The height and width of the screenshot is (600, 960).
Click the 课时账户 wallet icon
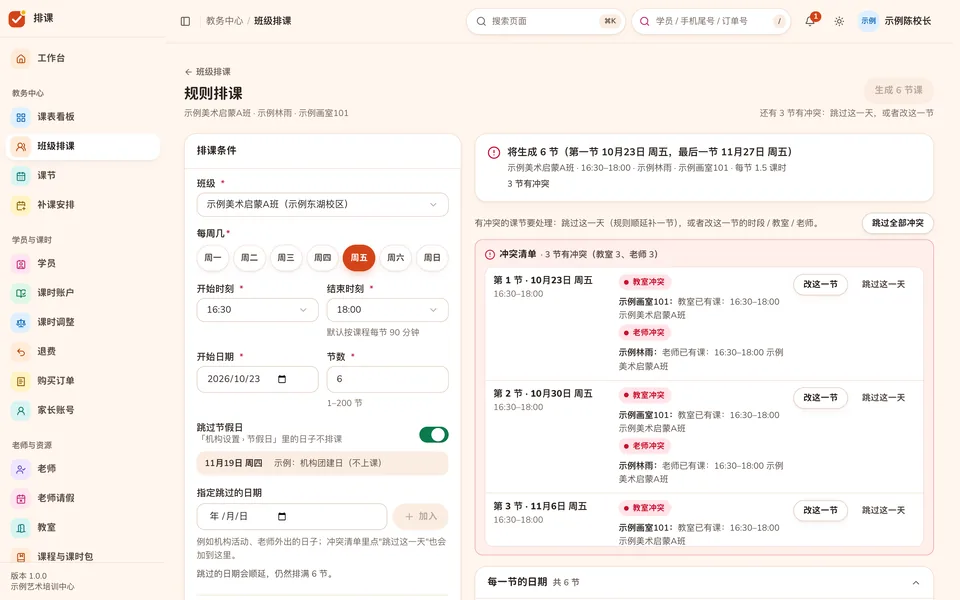click(x=21, y=293)
